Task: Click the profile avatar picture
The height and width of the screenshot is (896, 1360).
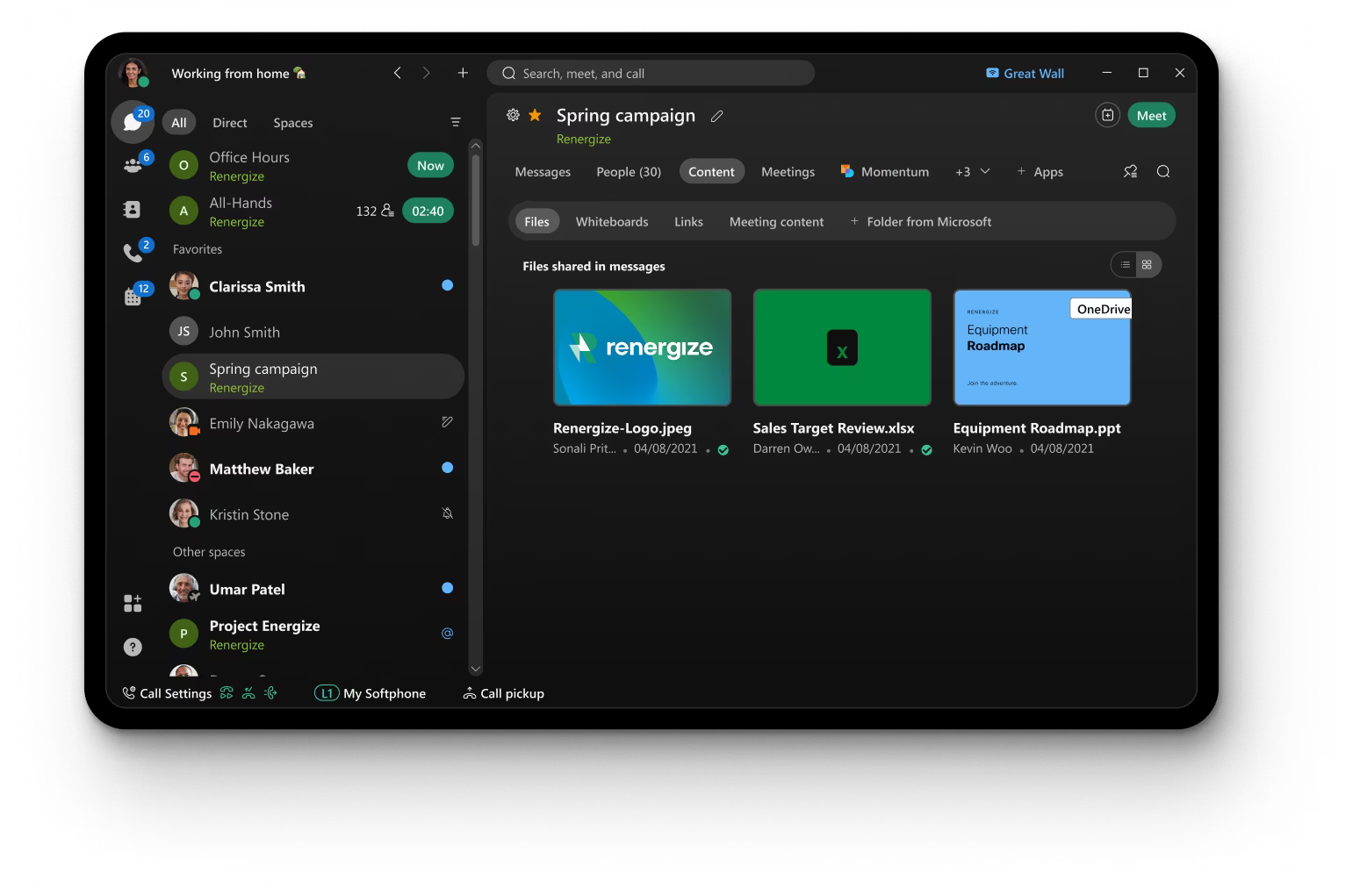Action: click(133, 73)
